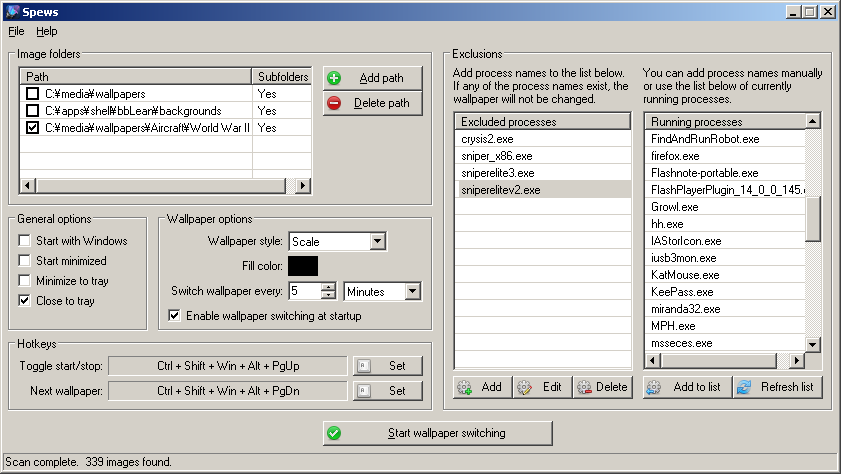Click the Delete path button label
841x474 pixels.
tap(381, 103)
